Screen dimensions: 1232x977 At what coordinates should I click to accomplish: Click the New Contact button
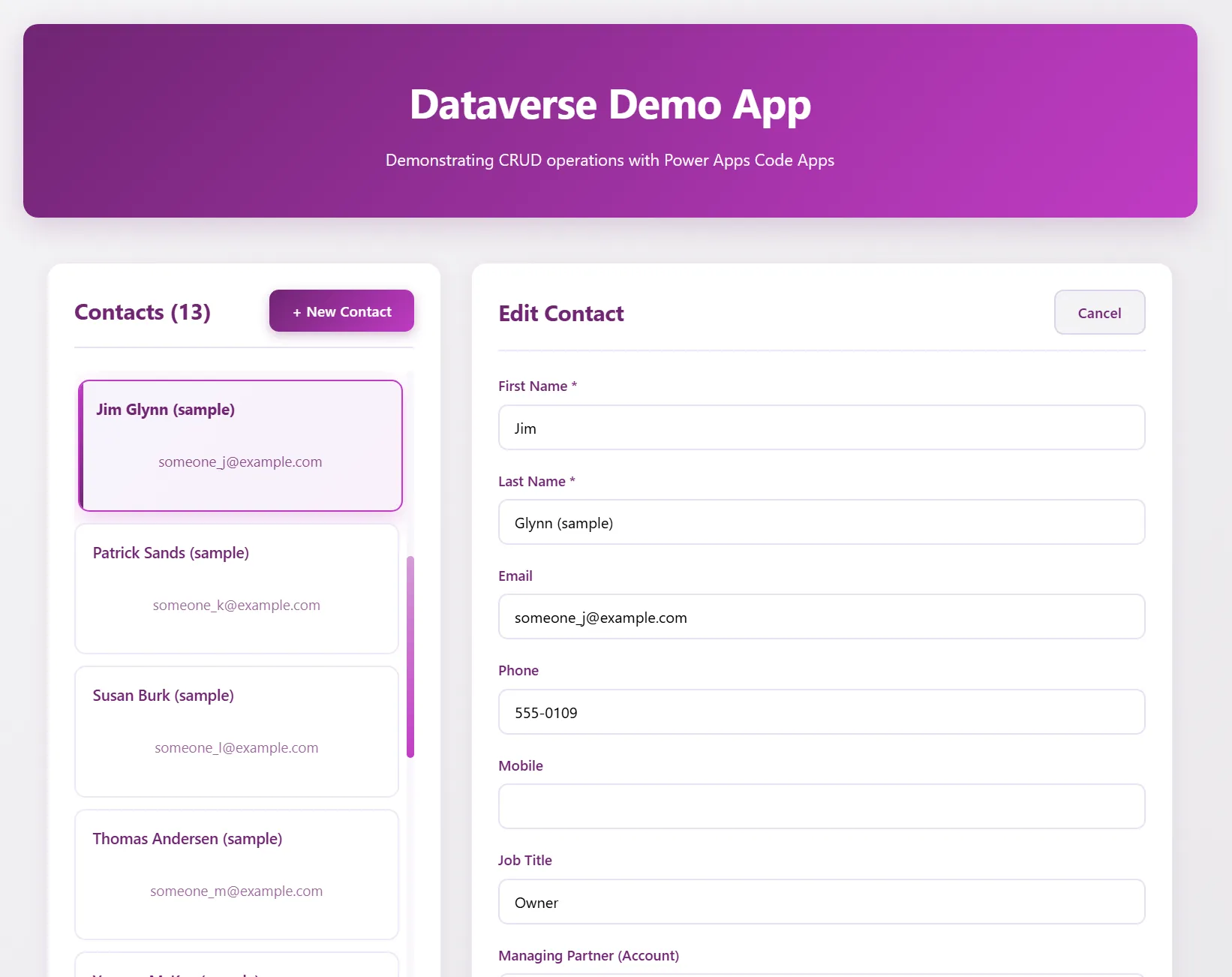341,311
